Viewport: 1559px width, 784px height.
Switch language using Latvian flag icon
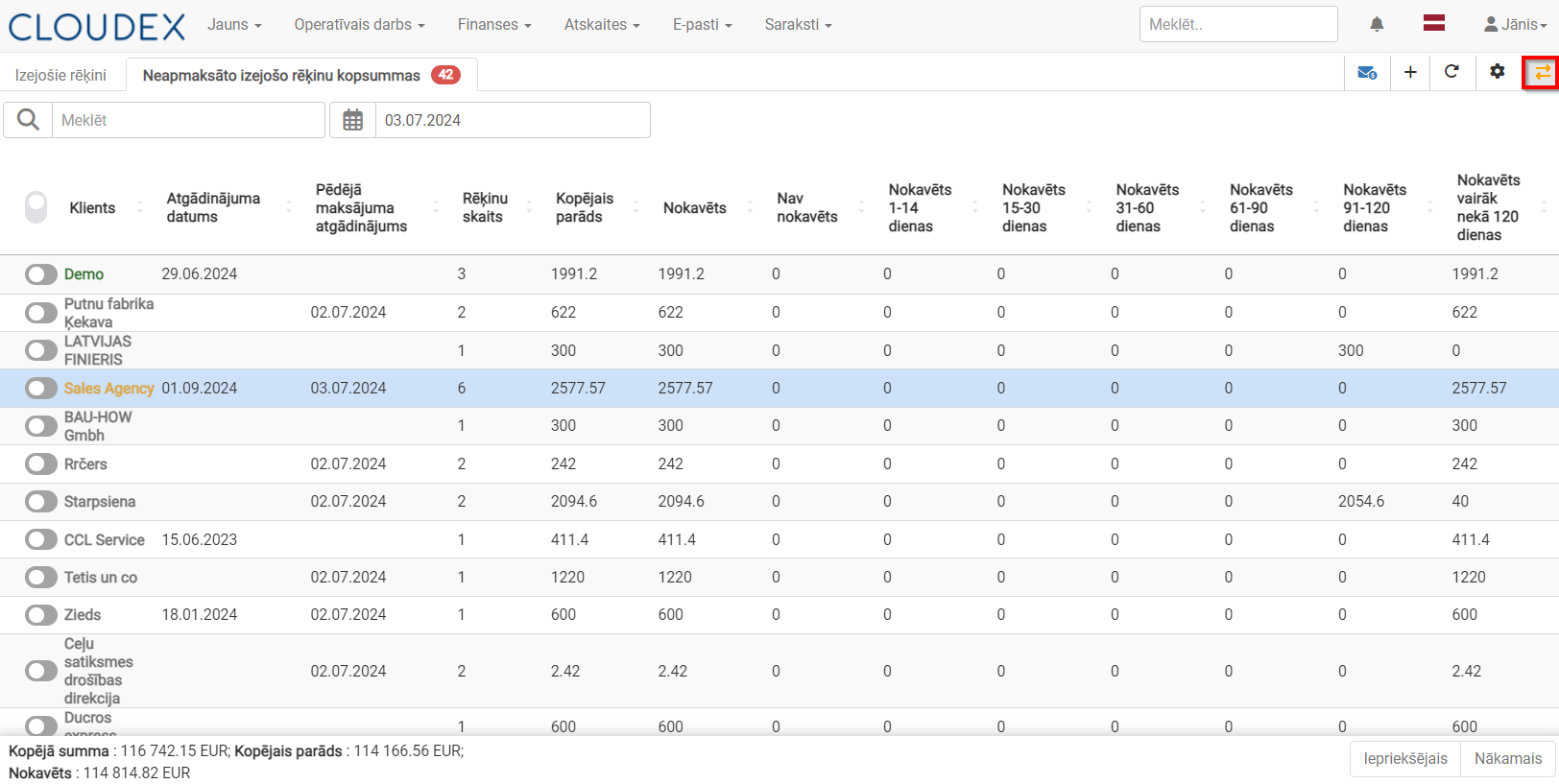1434,24
